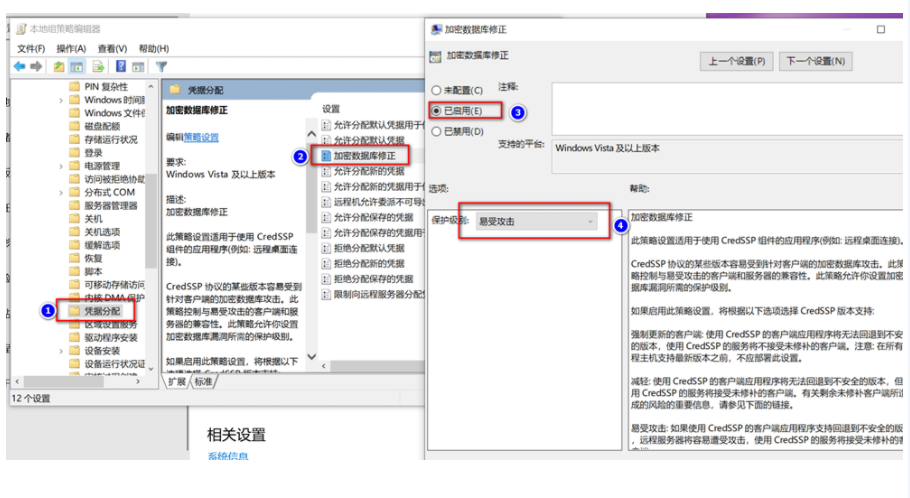Click the Up one level folder icon
Viewport: 910px width, 498px height.
[59, 67]
